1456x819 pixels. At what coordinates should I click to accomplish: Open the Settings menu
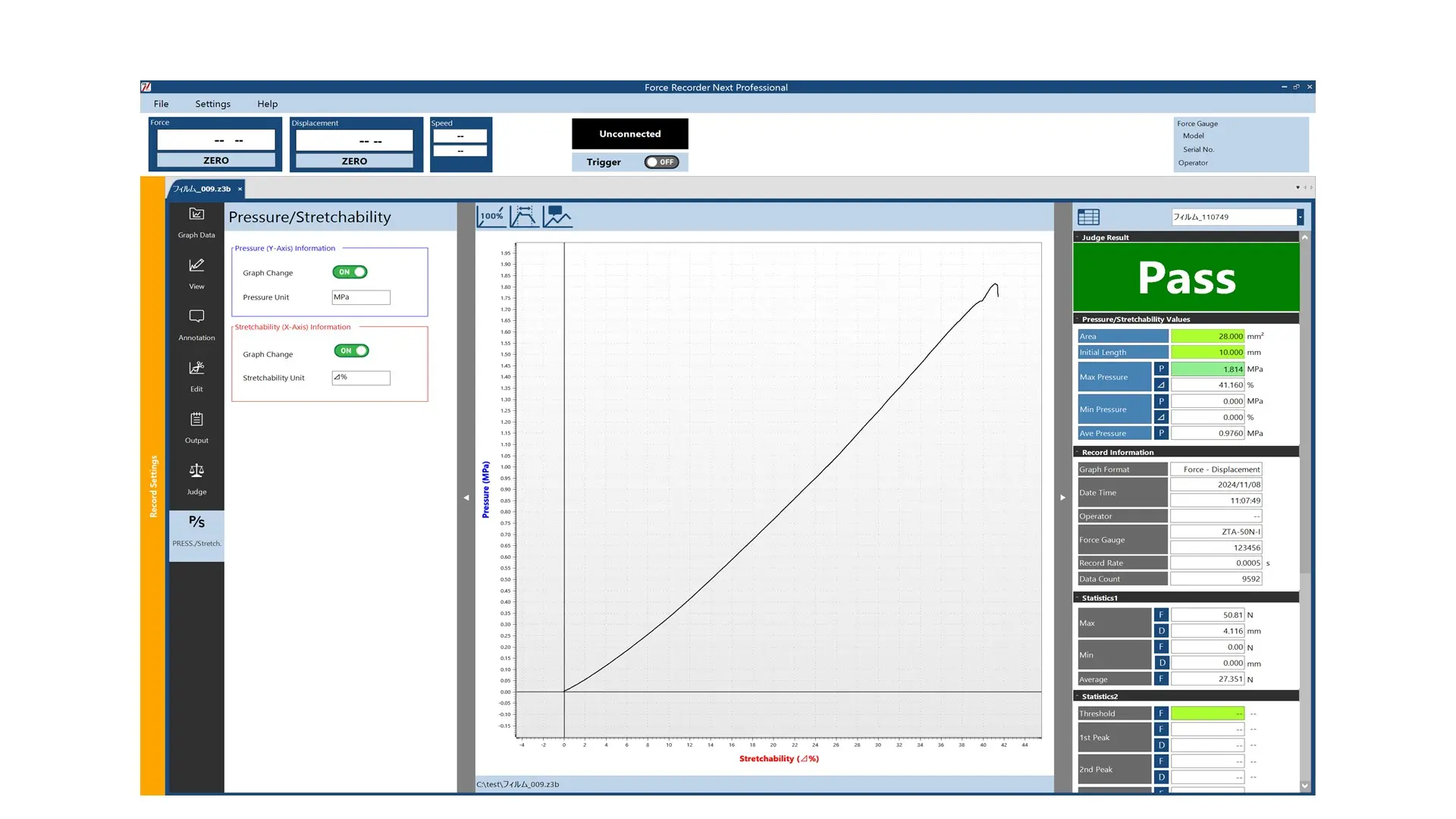tap(212, 103)
